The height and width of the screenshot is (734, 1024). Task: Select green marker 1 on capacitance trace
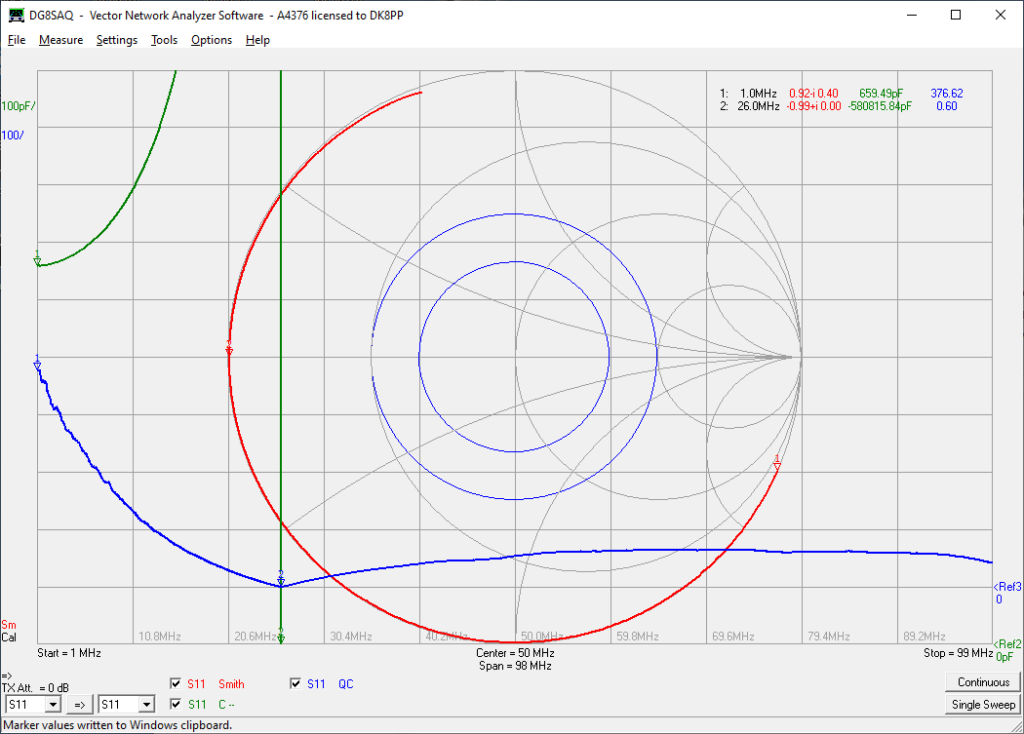point(37,260)
